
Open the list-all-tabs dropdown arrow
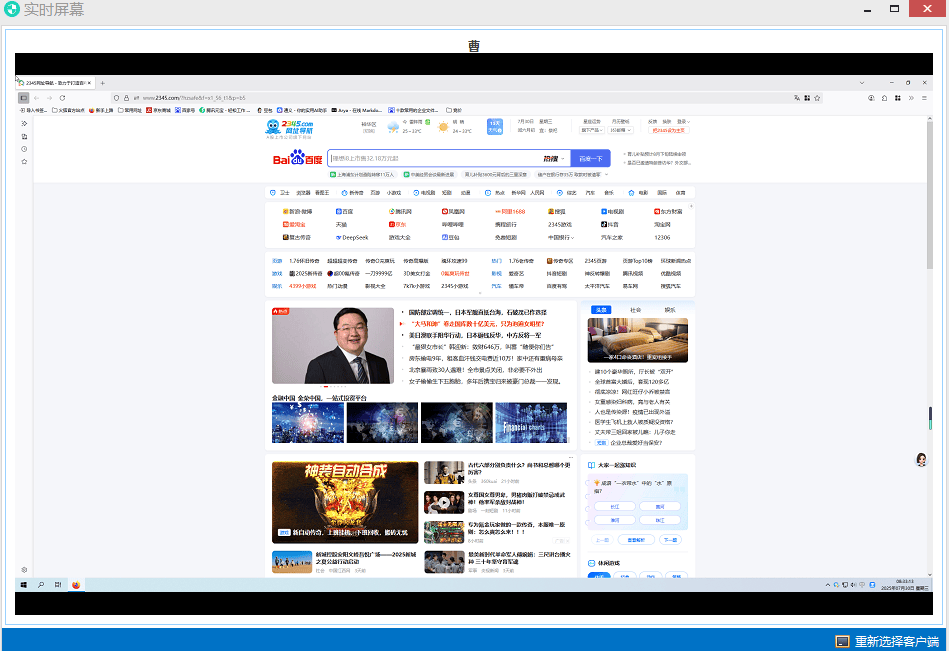[862, 83]
